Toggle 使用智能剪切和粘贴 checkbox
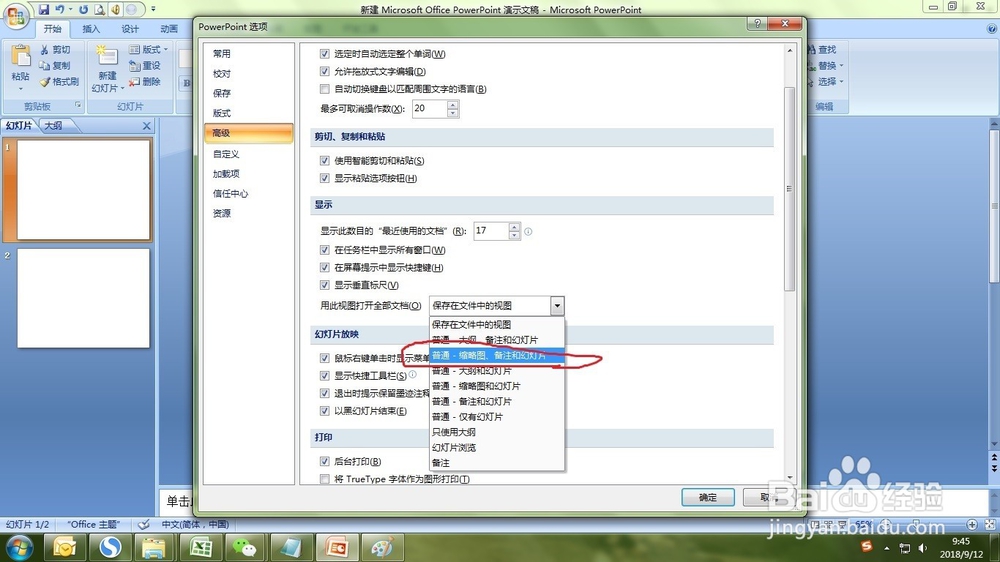Screen dimensions: 1000x562 click(325, 161)
